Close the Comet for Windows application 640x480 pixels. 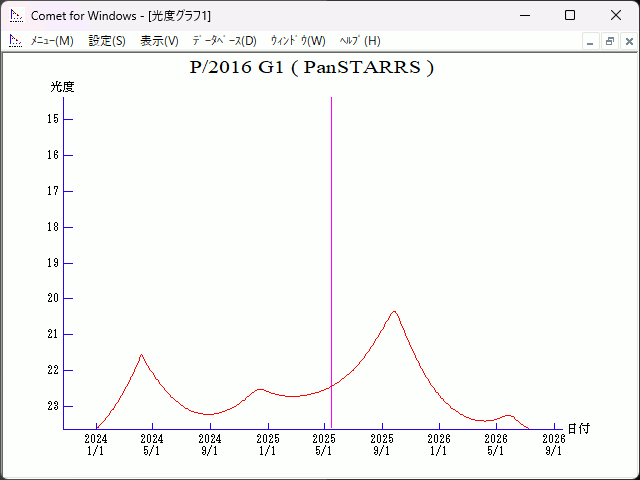click(616, 15)
